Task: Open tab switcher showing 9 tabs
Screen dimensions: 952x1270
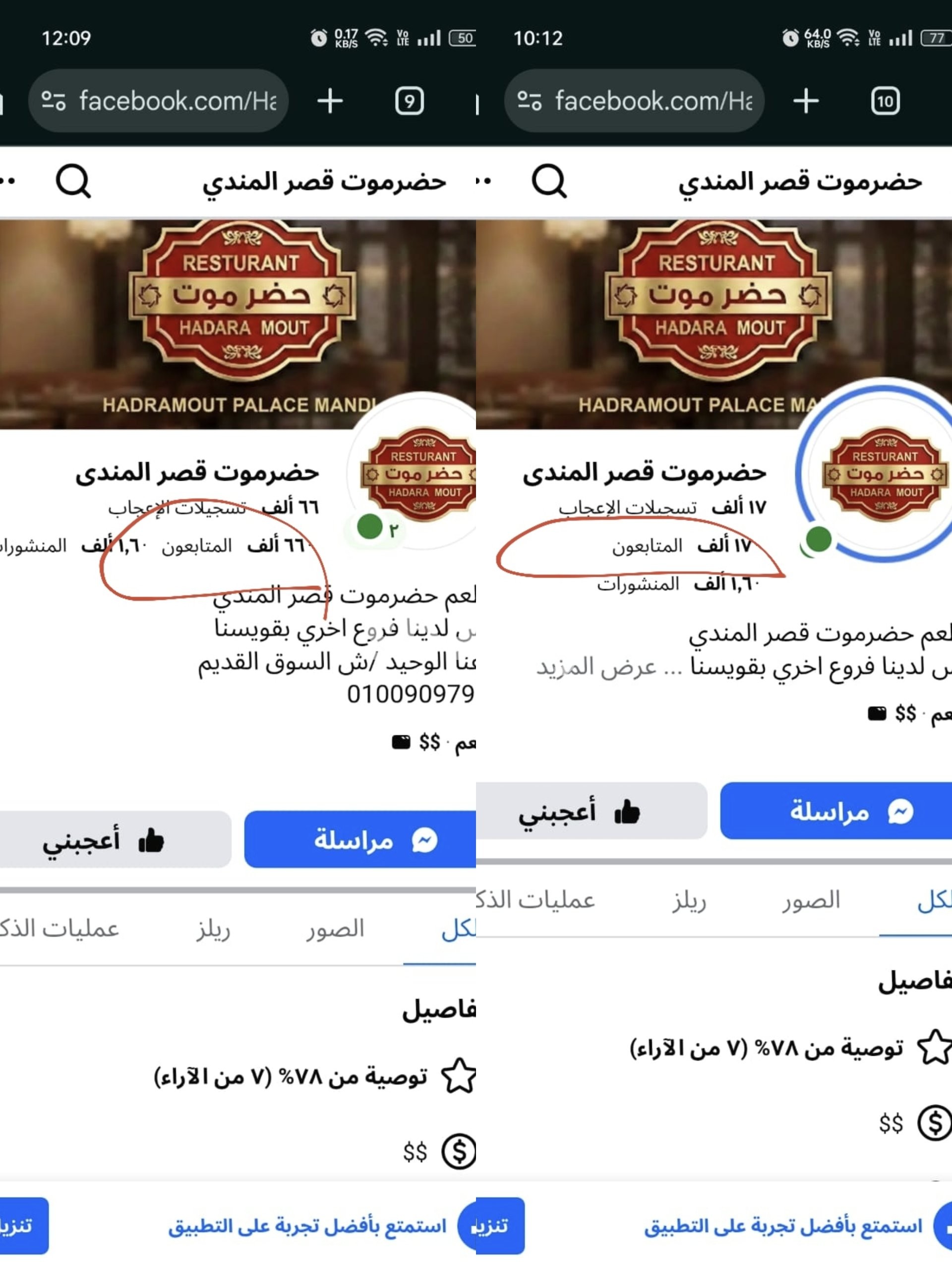Action: (x=409, y=102)
